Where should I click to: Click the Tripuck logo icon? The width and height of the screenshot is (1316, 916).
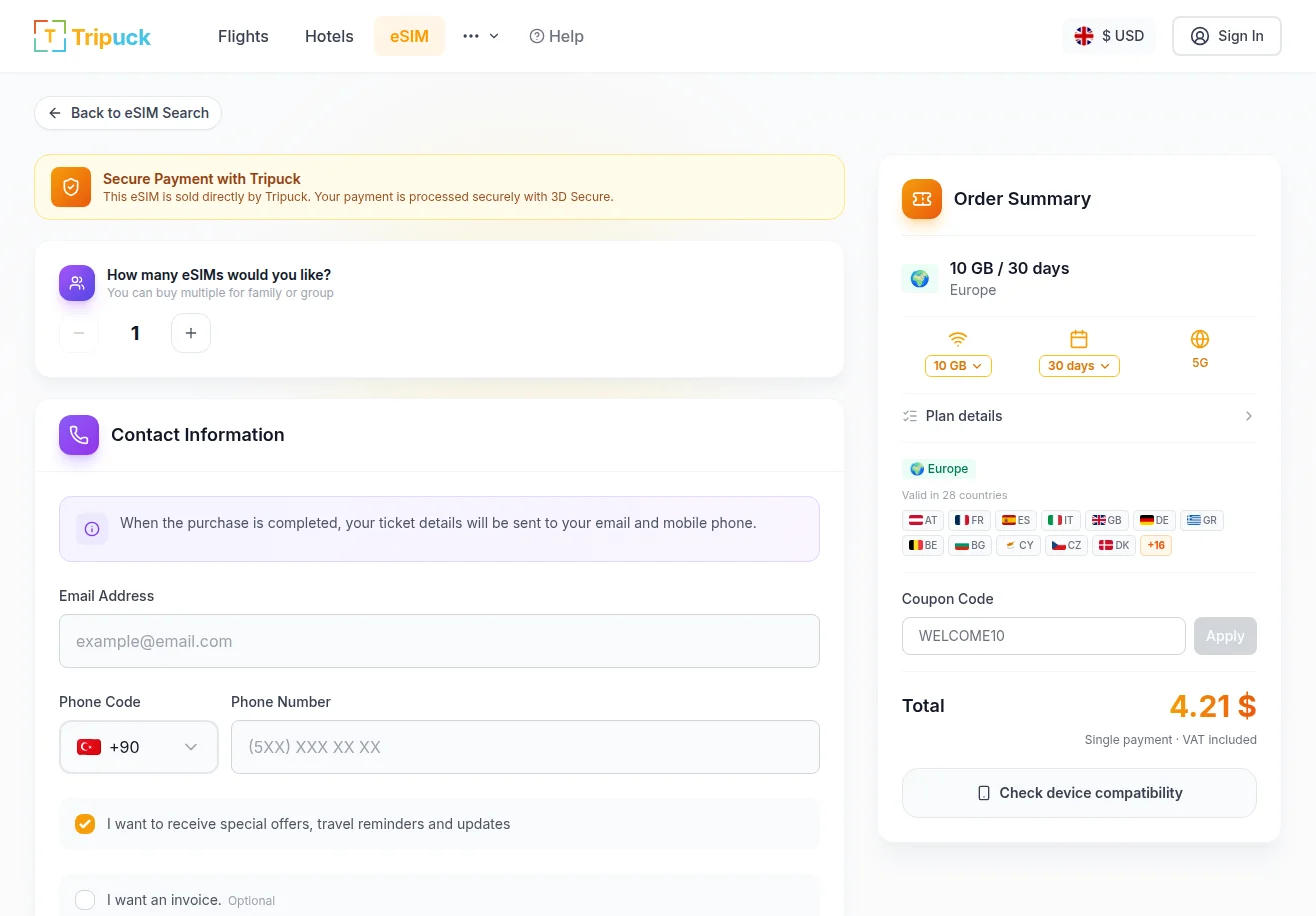click(50, 36)
